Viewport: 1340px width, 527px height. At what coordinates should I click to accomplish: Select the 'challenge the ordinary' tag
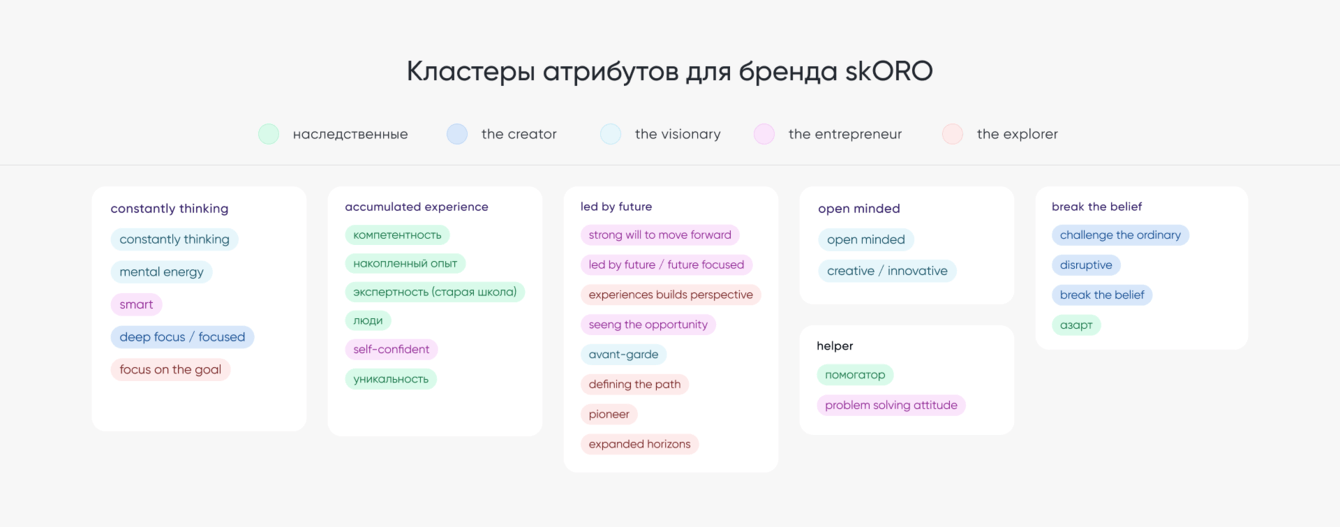point(1120,235)
